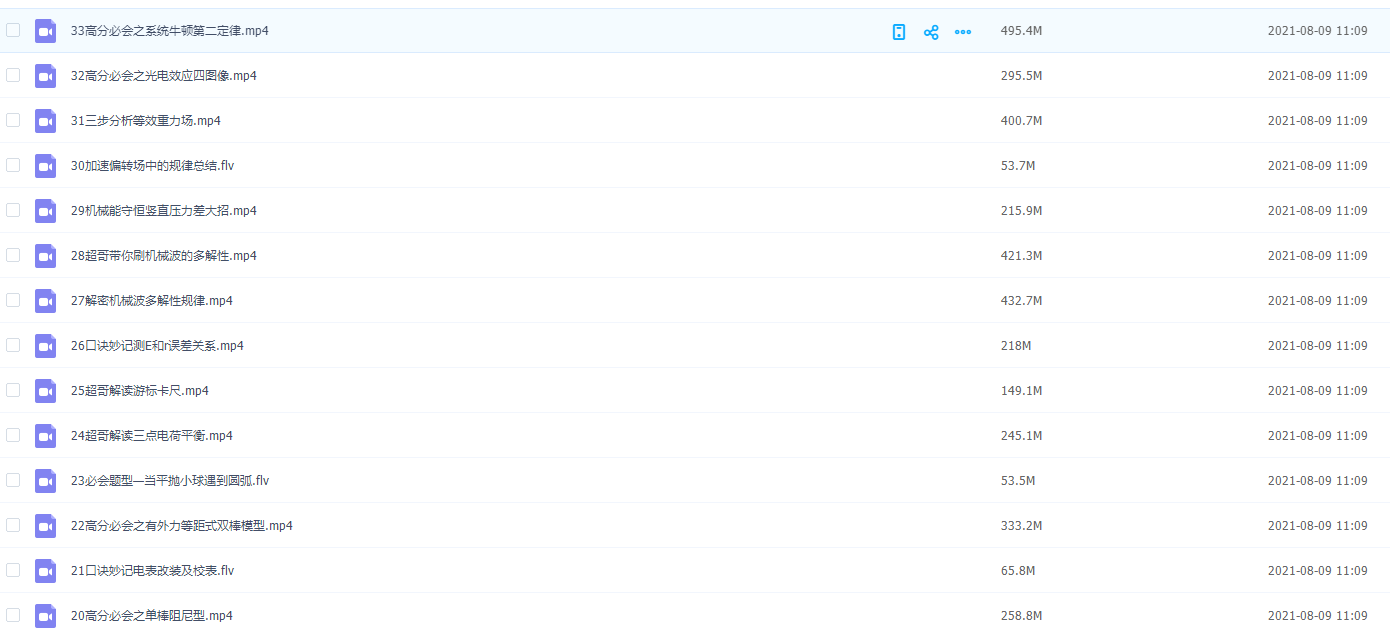This screenshot has height=630, width=1390.
Task: Toggle the checkbox for 22高分必会之有外力等距式双棒模型.mp4
Action: (13, 525)
